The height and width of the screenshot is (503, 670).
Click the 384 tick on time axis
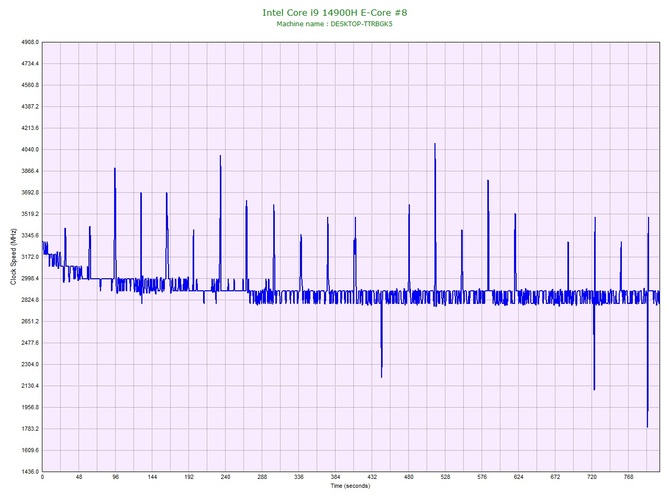pyautogui.click(x=336, y=477)
